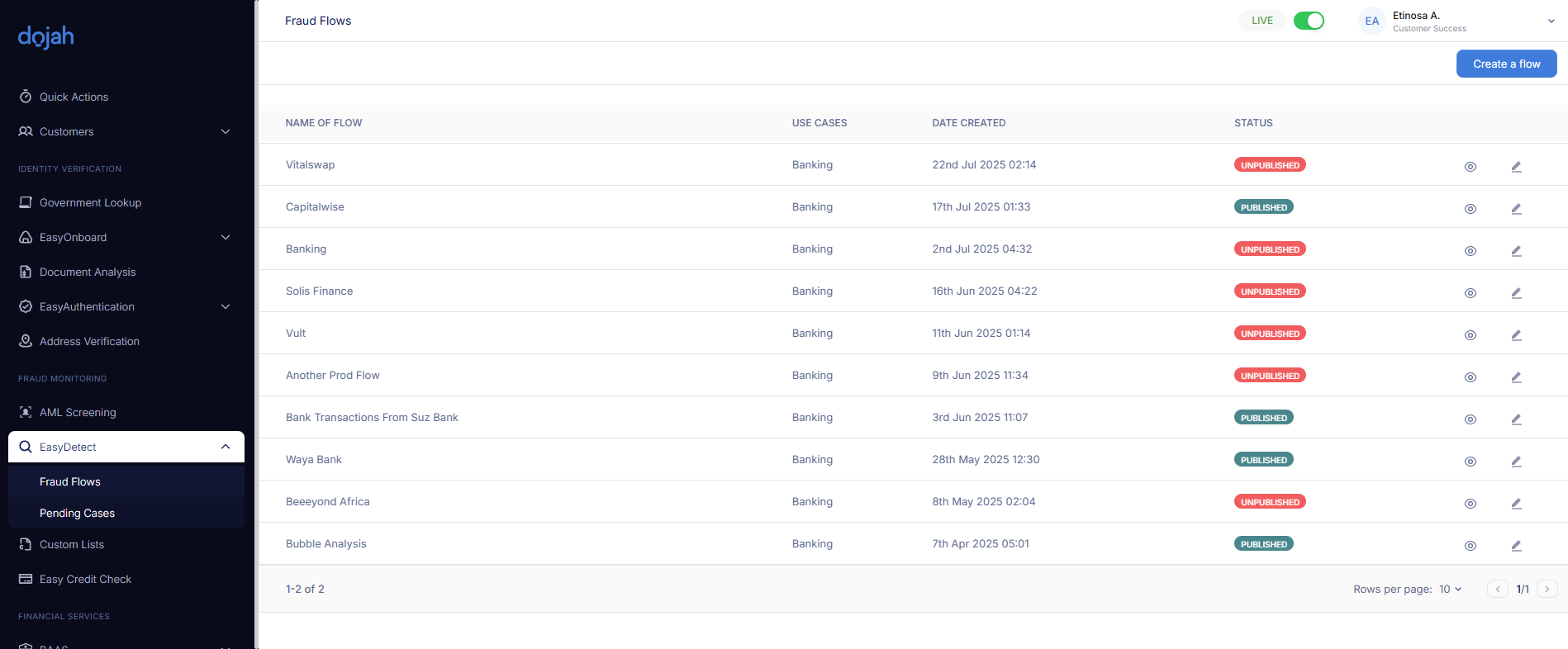Image resolution: width=1568 pixels, height=649 pixels.
Task: Click the eye icon for Solis Finance
Action: tap(1470, 292)
